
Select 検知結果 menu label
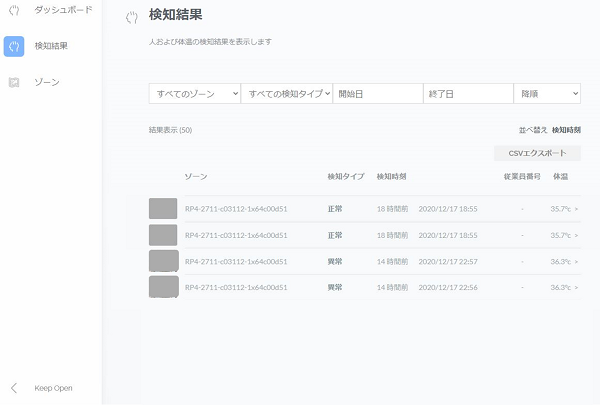click(x=51, y=46)
